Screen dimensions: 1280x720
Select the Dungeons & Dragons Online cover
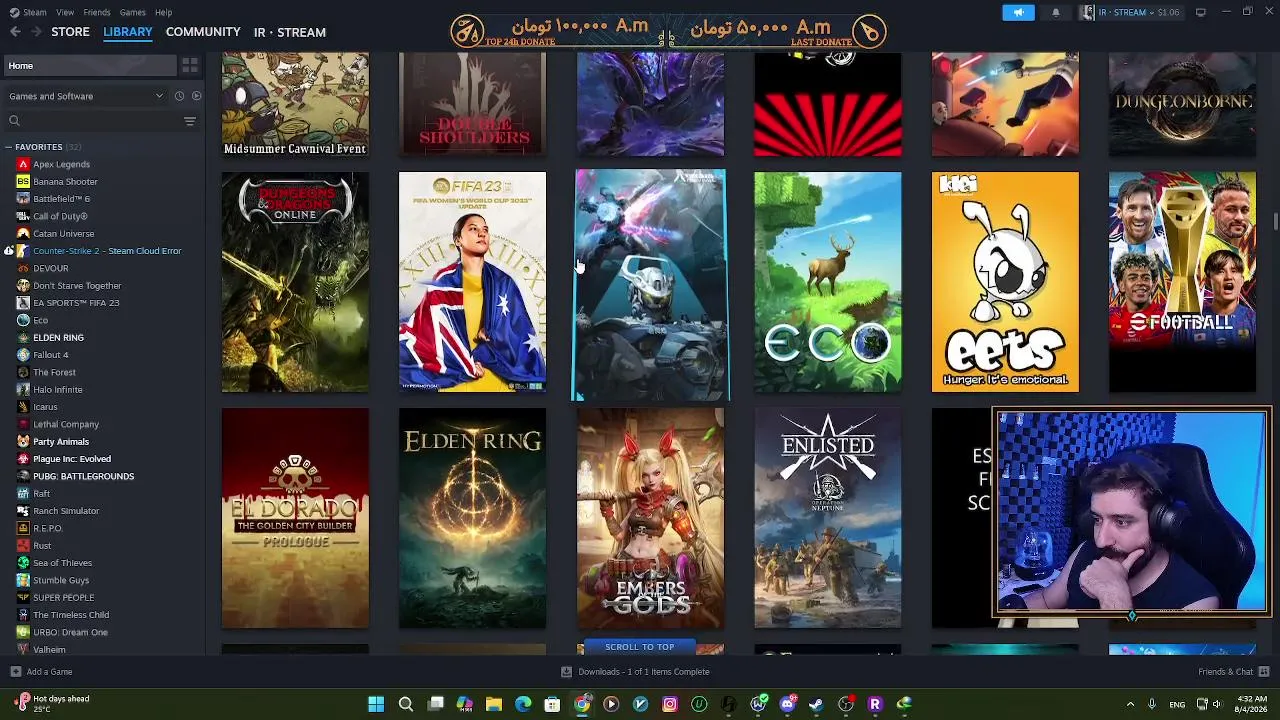(x=295, y=282)
